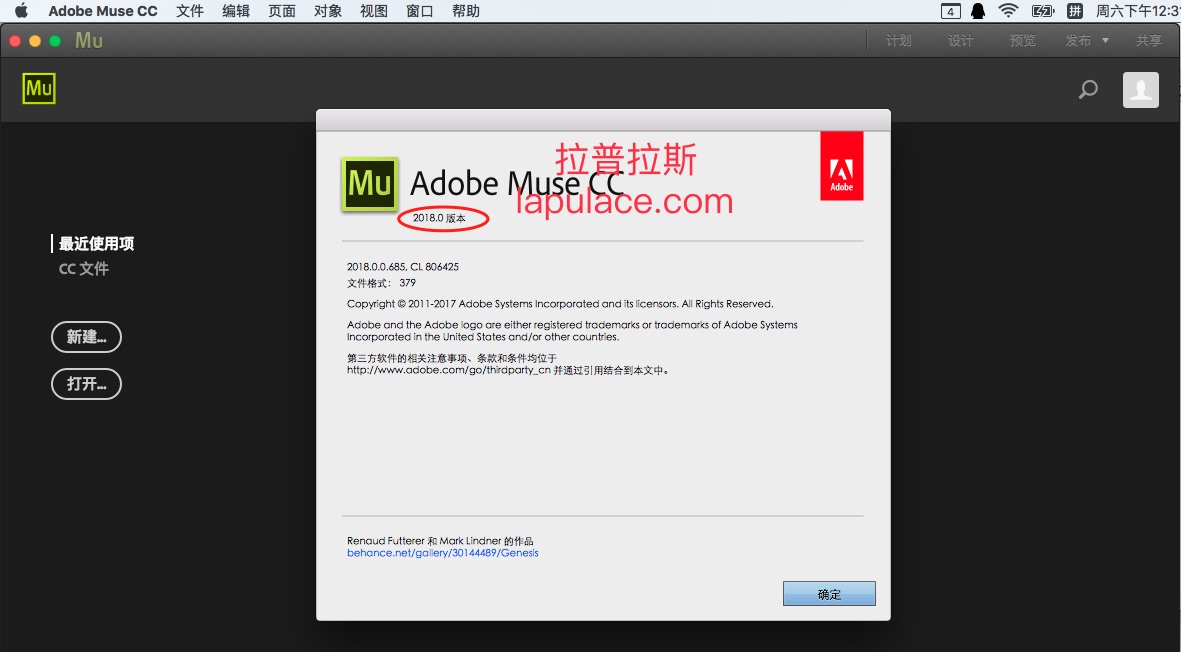The height and width of the screenshot is (652, 1181).
Task: Click 确定 to close the about dialog
Action: point(829,594)
